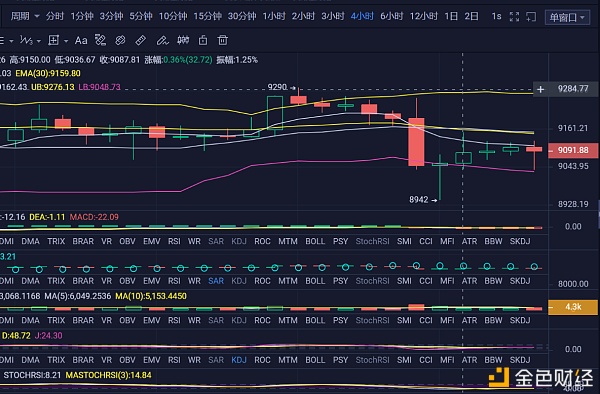Click the eraser link icon in drawing toolbar

click(x=120, y=40)
